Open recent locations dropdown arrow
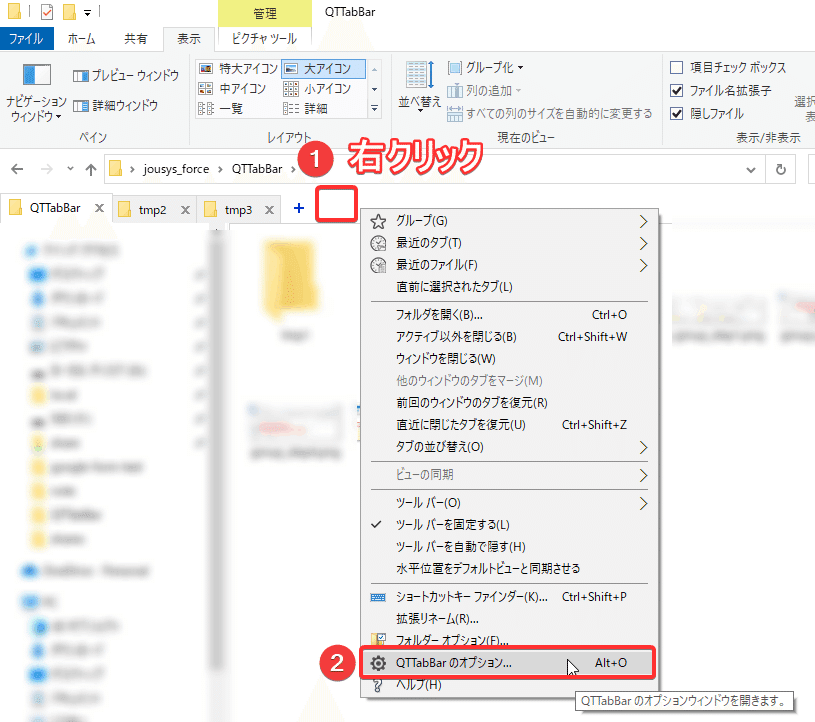Viewport: 815px width, 722px height. 70,168
